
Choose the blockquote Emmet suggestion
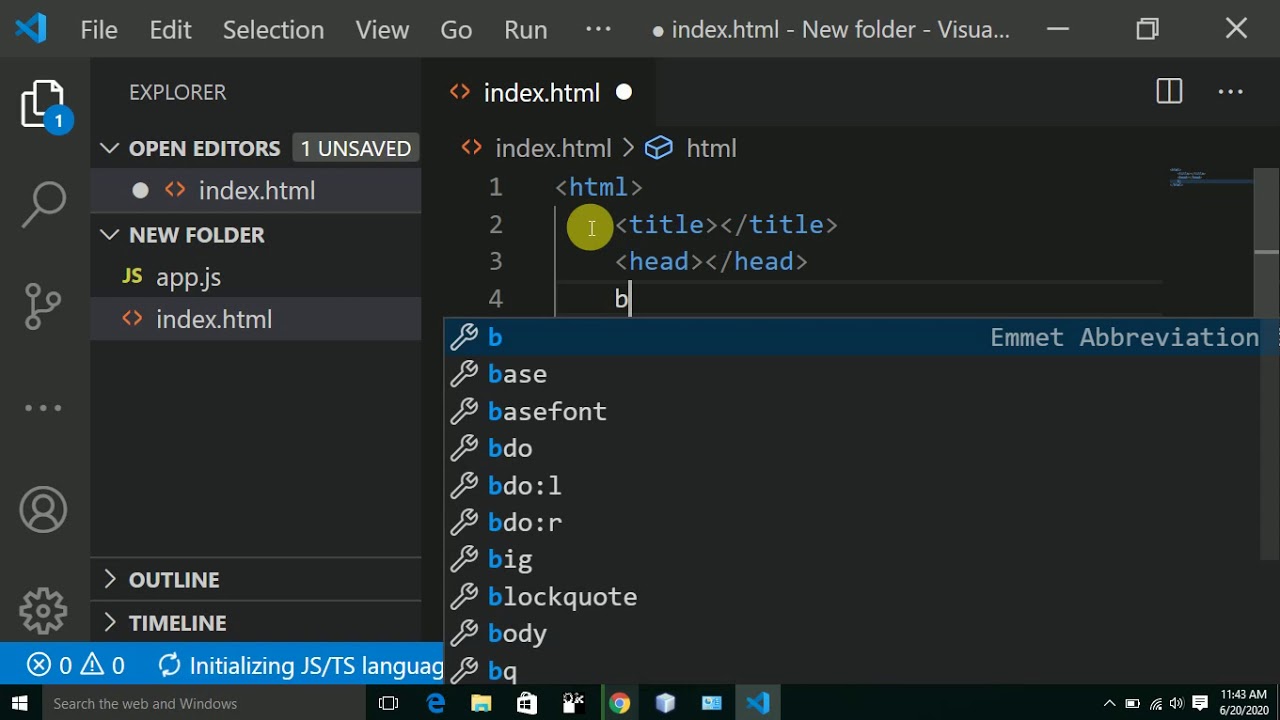pyautogui.click(x=562, y=597)
